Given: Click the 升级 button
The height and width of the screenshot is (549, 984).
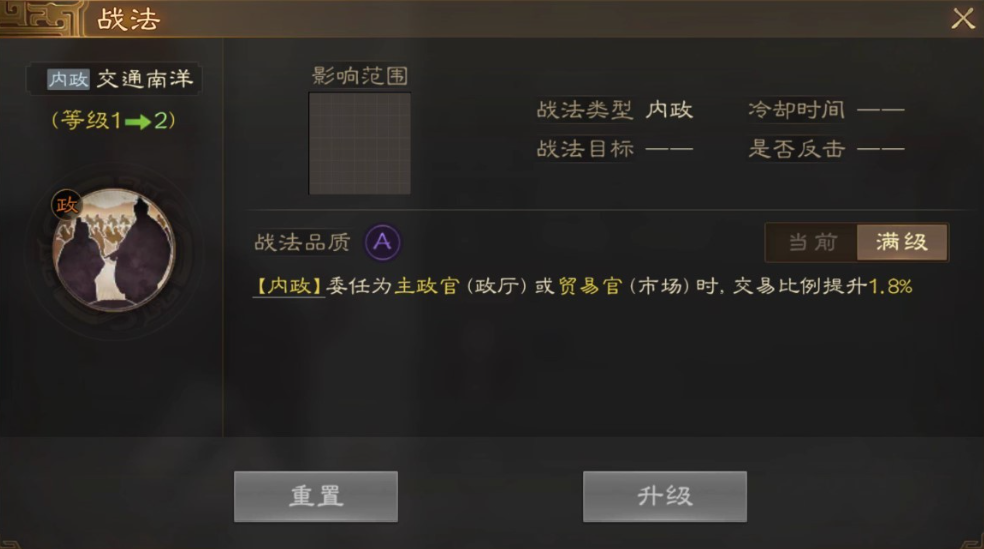Looking at the screenshot, I should click(665, 496).
